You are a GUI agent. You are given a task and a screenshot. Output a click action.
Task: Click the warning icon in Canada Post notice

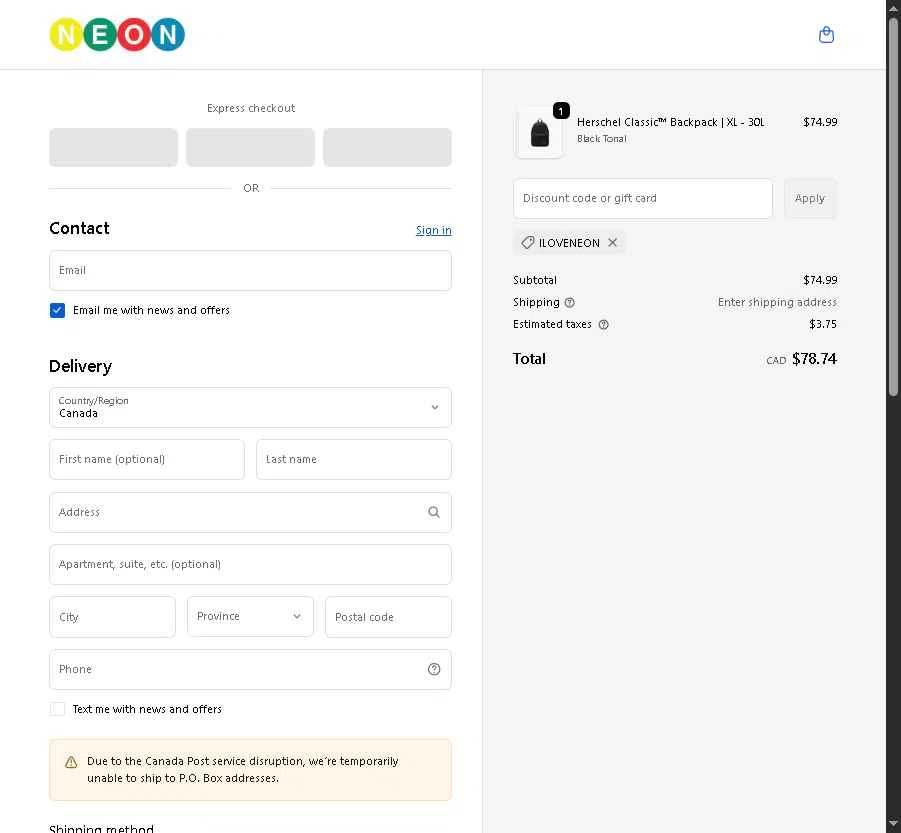pyautogui.click(x=71, y=762)
